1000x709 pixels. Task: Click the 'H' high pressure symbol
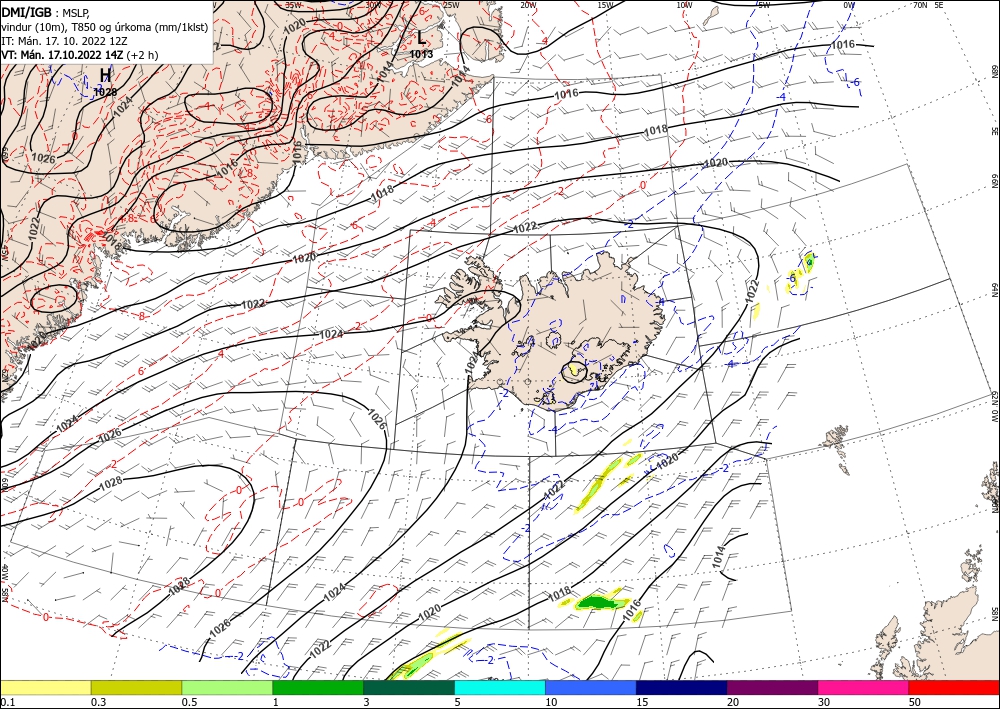coord(105,76)
